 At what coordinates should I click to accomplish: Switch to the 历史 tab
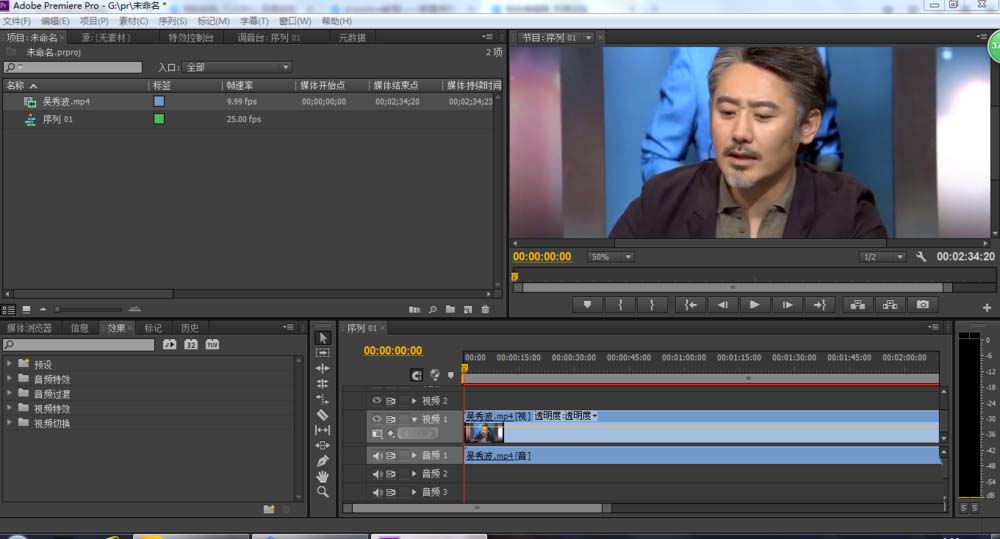(189, 329)
